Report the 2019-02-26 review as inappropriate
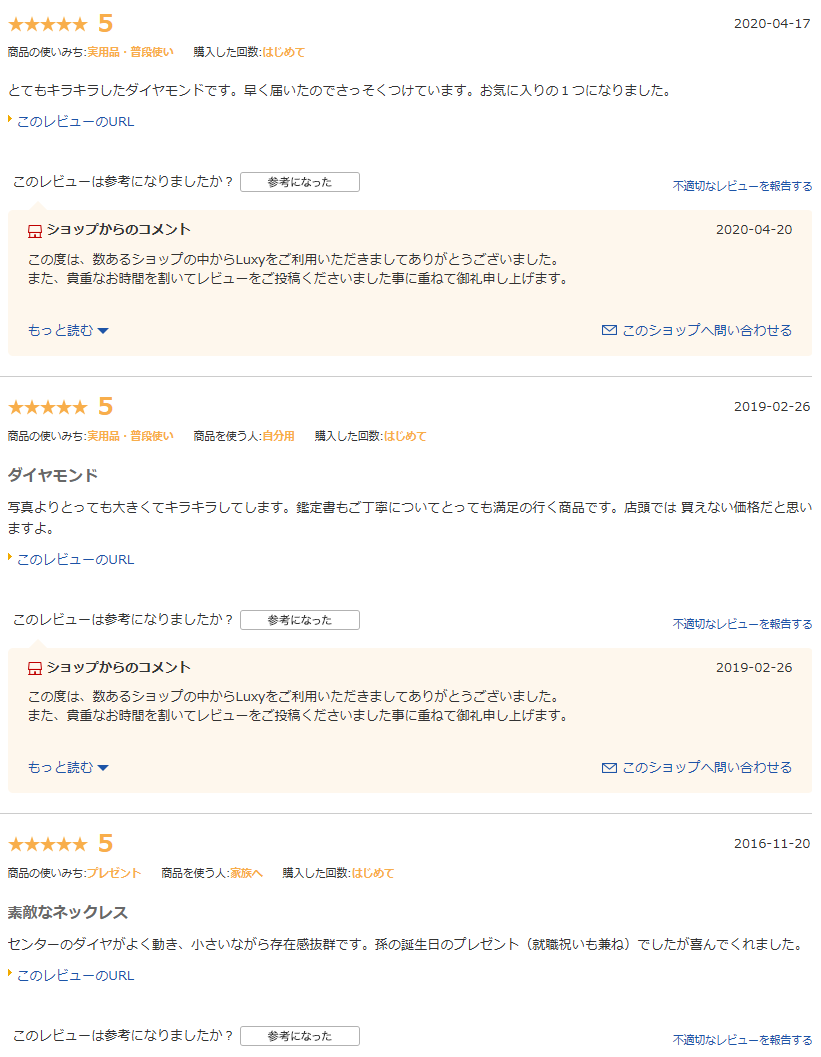Screen dimensions: 821x1057 (x=742, y=624)
